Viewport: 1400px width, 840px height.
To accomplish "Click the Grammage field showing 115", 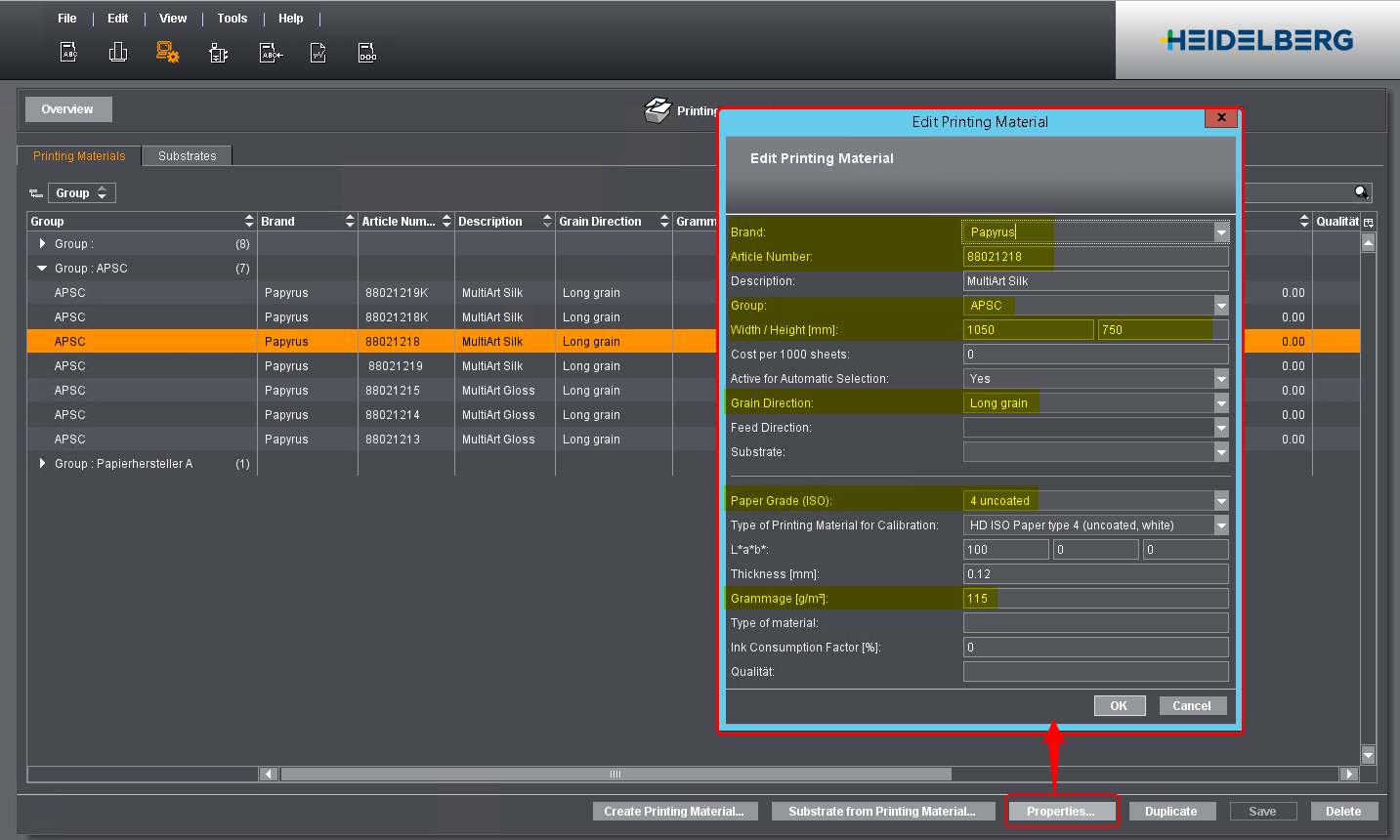I will pyautogui.click(x=1095, y=599).
